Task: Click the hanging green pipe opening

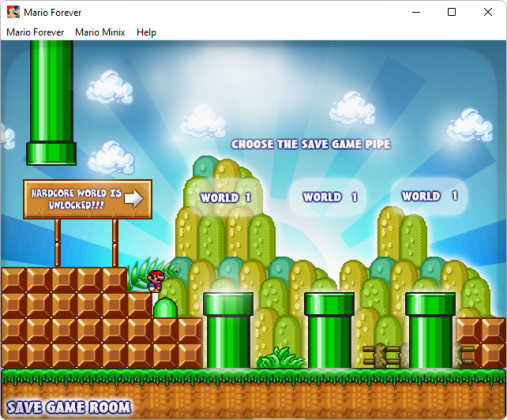Action: [51, 154]
